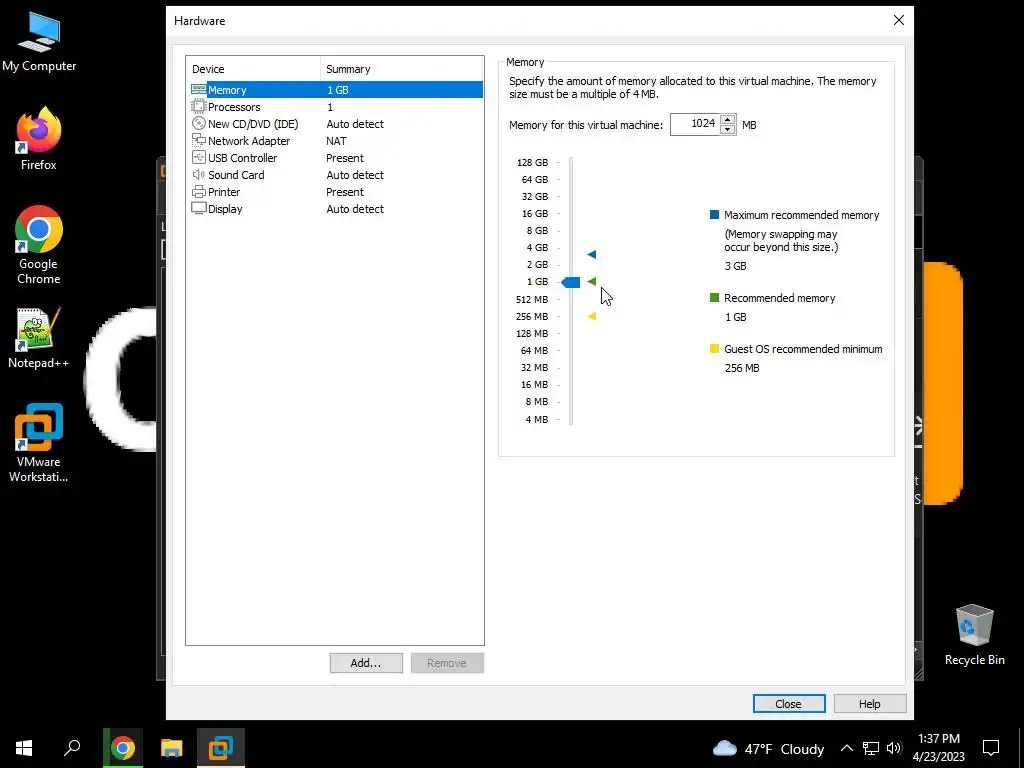This screenshot has width=1024, height=768.
Task: Open volume control tray icon
Action: pos(894,748)
